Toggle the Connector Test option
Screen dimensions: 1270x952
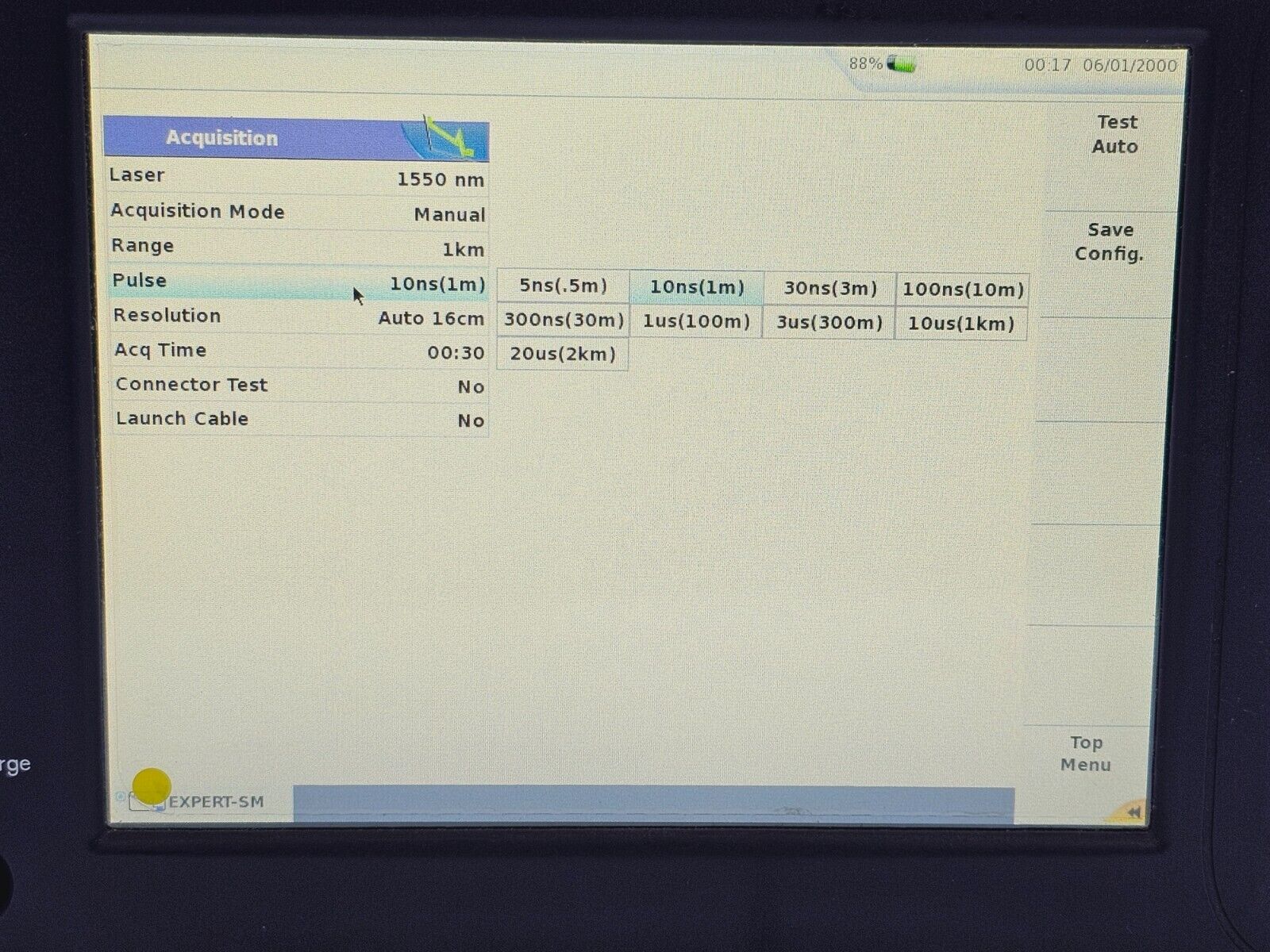tap(299, 386)
